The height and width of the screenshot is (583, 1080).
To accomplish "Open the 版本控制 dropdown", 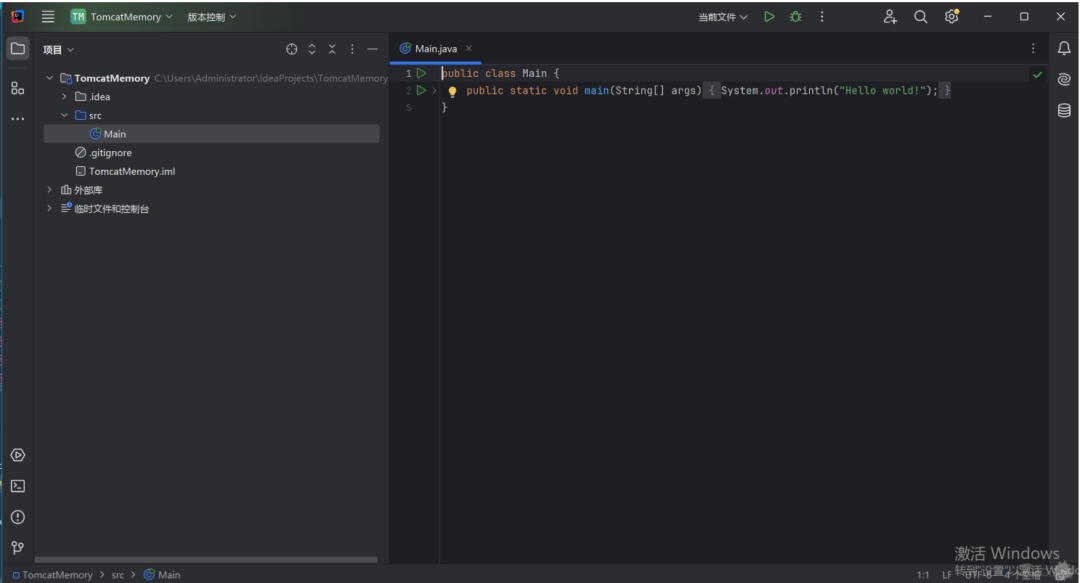I will 211,17.
